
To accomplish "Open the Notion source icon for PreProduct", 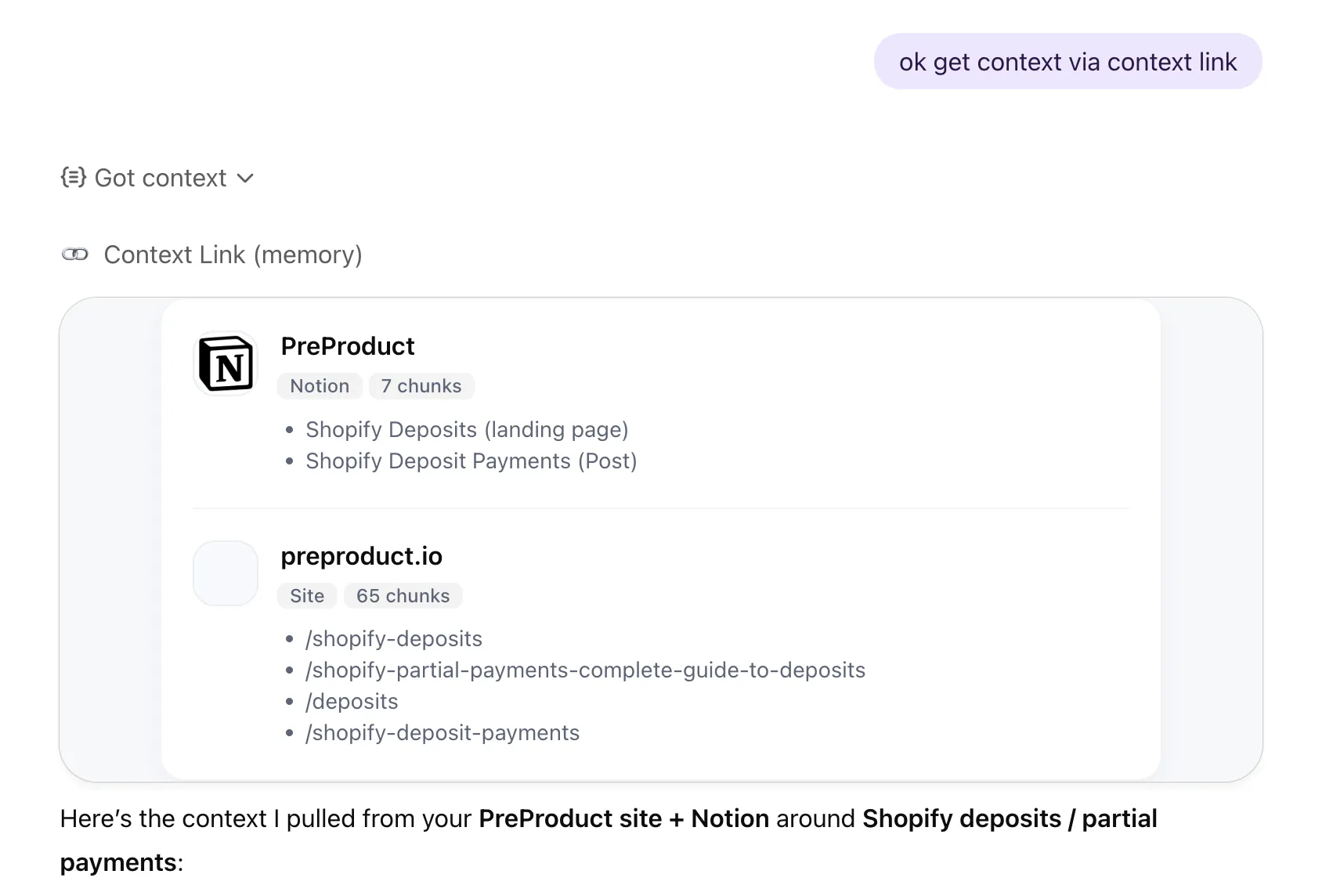I will tap(225, 363).
